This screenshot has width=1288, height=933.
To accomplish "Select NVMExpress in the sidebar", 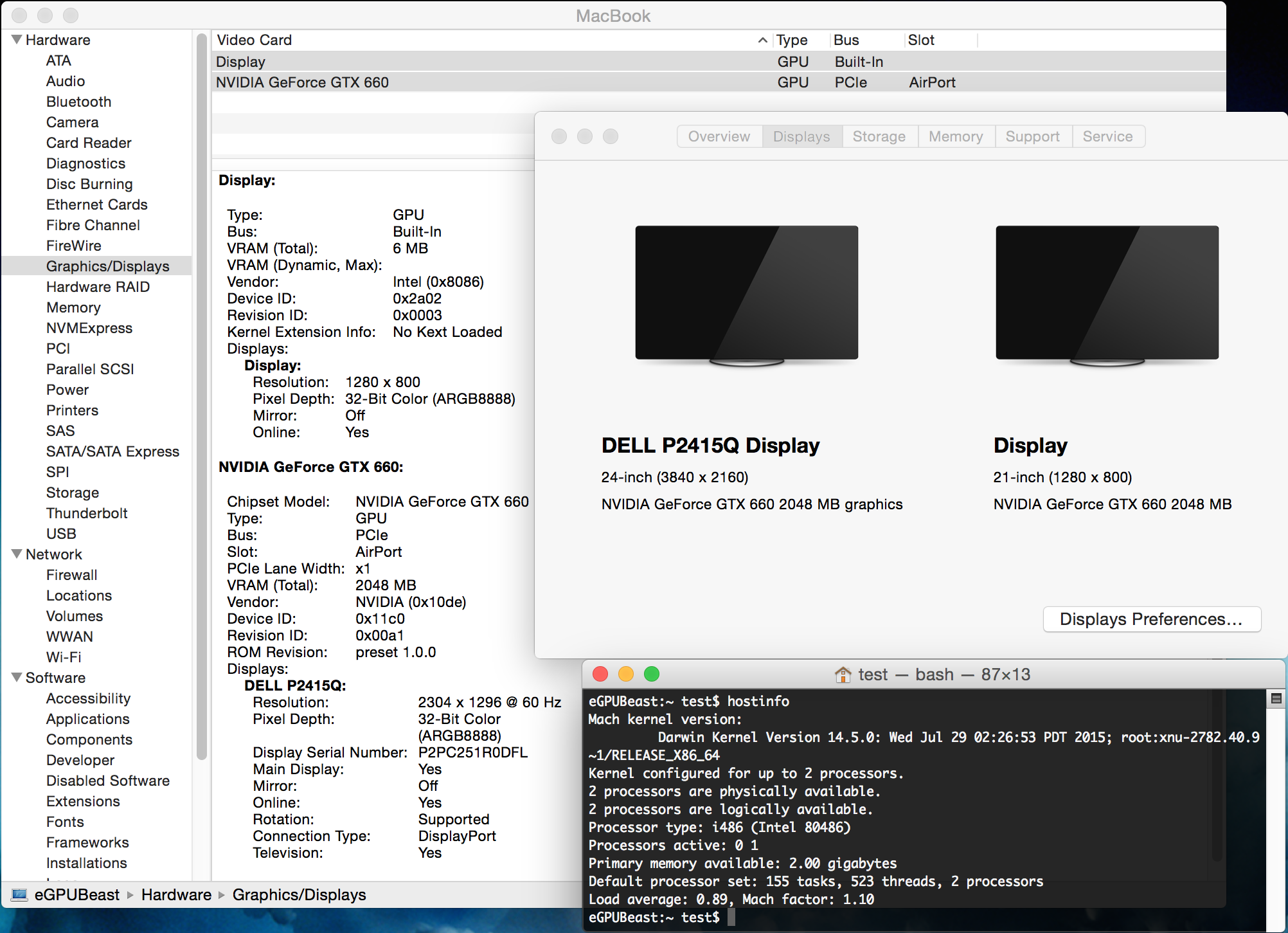I will coord(89,328).
